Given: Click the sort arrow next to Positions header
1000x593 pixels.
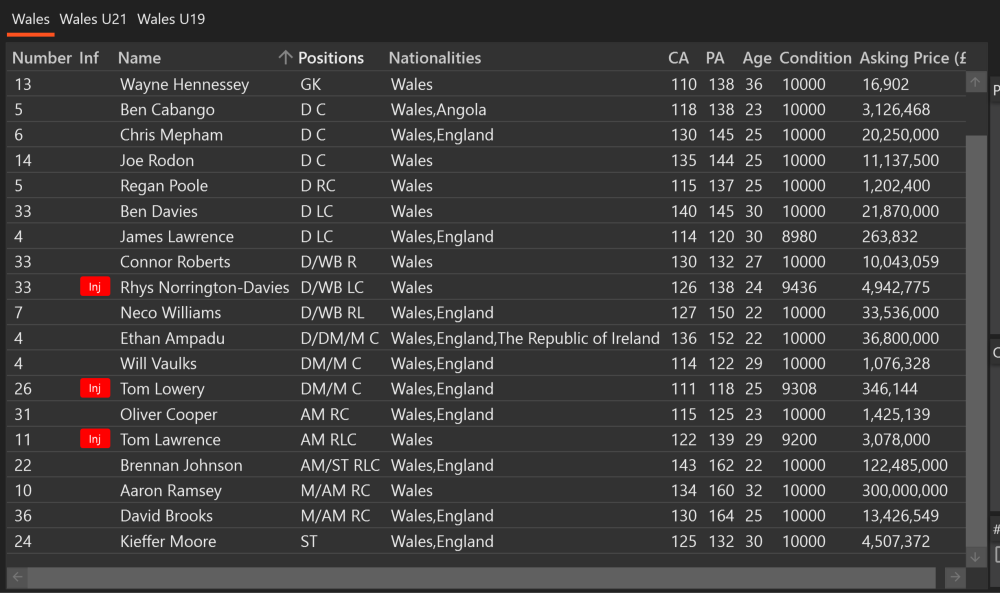Looking at the screenshot, I should coord(285,57).
